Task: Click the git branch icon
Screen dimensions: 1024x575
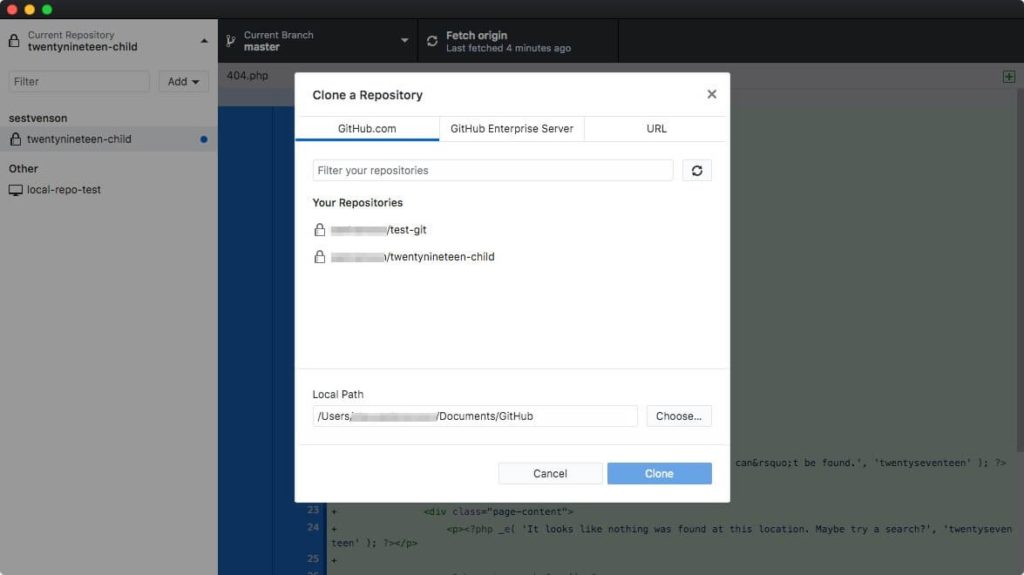Action: 231,41
